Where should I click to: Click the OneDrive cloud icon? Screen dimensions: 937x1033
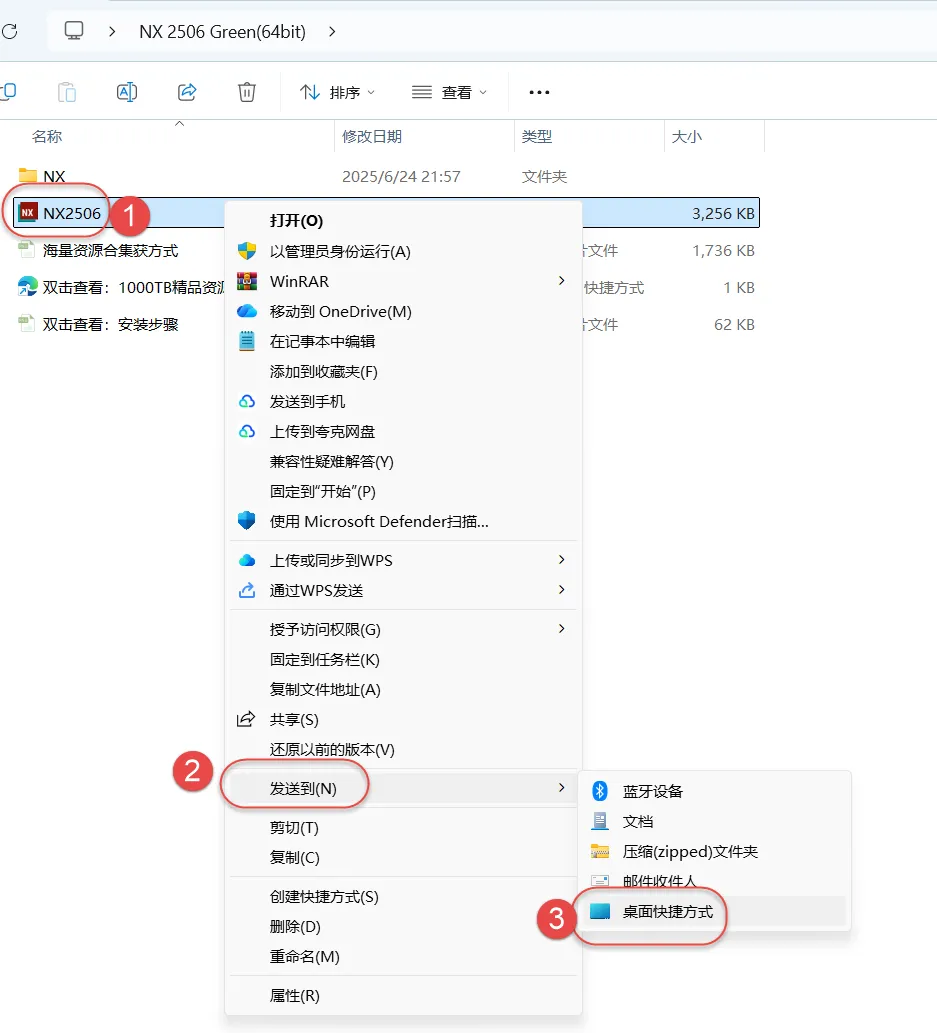point(246,311)
